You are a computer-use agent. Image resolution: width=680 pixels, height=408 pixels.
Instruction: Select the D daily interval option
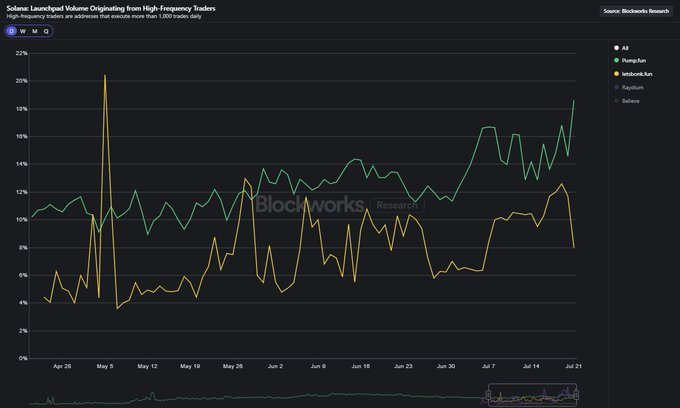[11, 31]
